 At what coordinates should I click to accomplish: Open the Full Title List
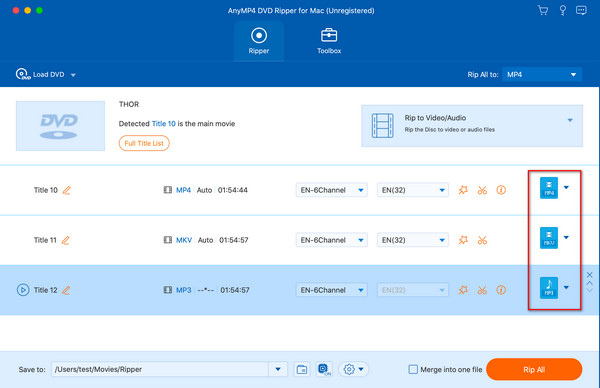(x=144, y=143)
